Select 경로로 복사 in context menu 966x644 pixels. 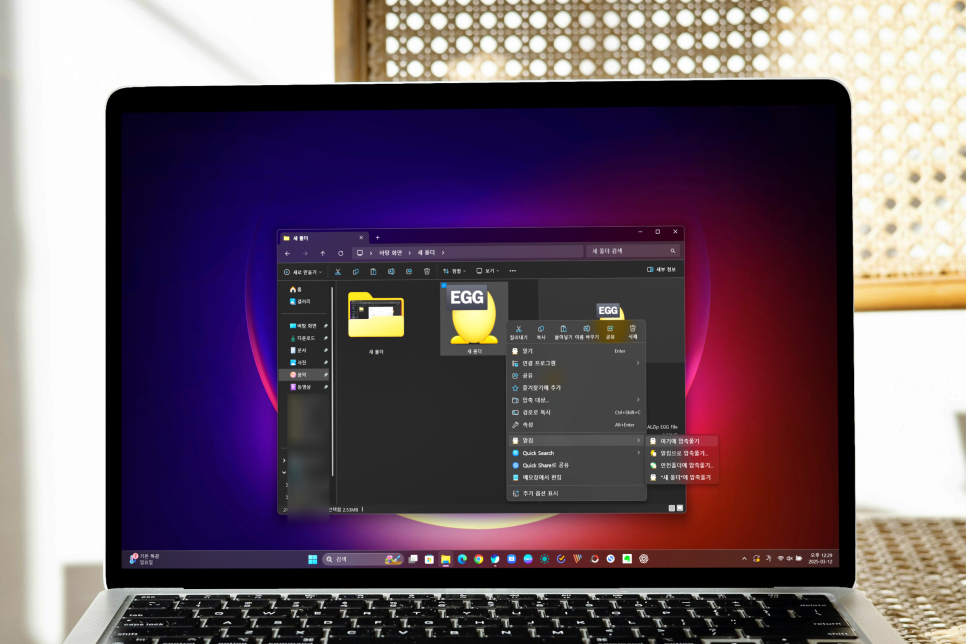click(576, 412)
